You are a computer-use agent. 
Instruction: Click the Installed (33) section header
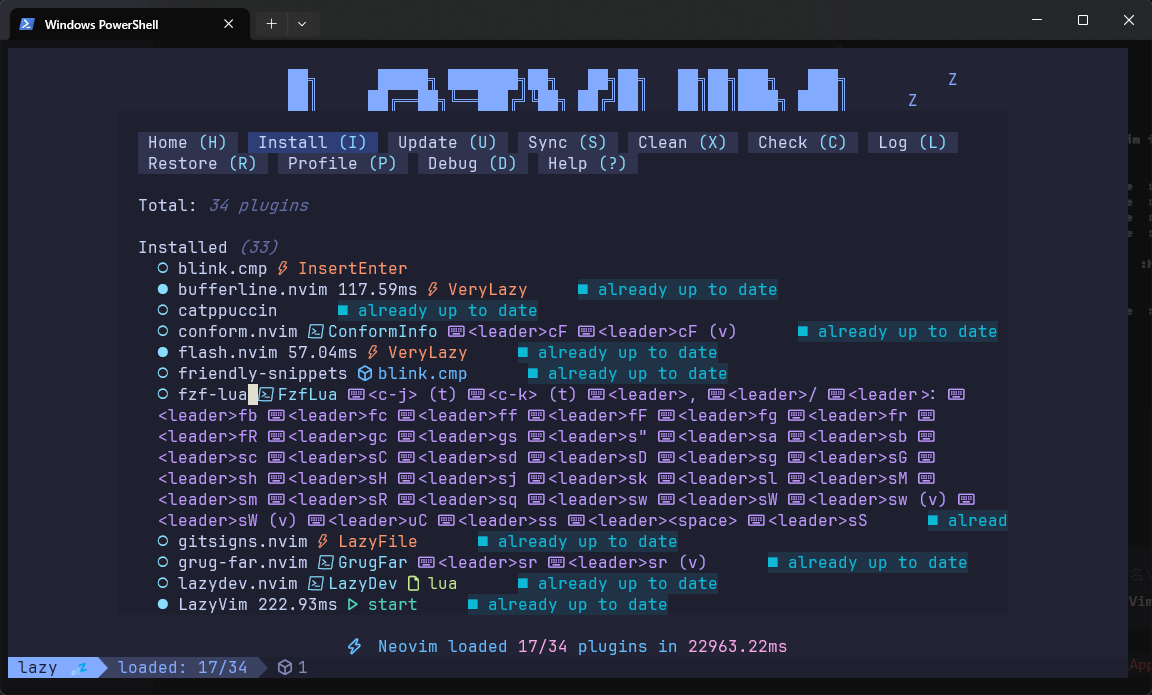(209, 248)
